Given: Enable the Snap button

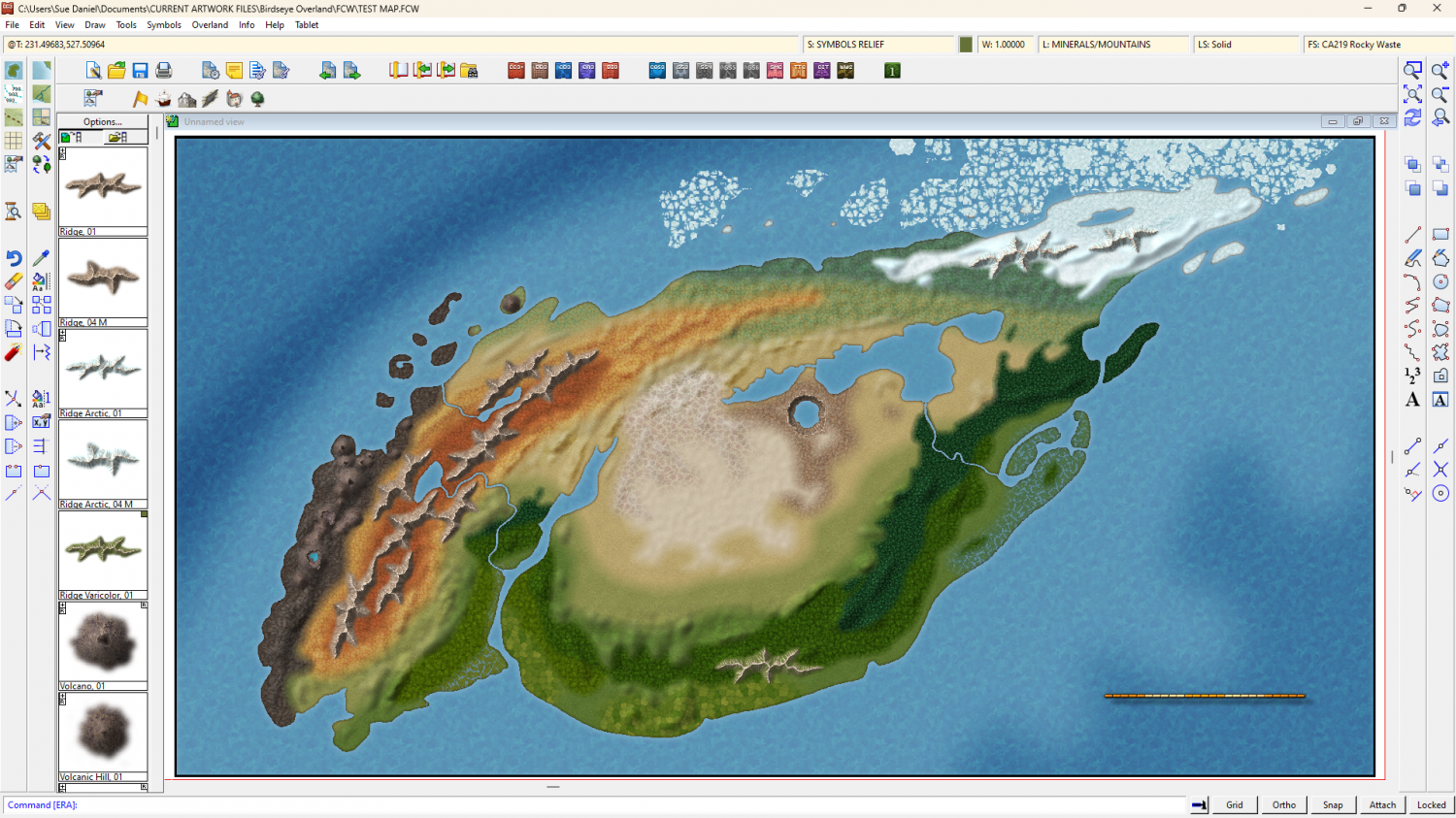Looking at the screenshot, I should pyautogui.click(x=1333, y=804).
